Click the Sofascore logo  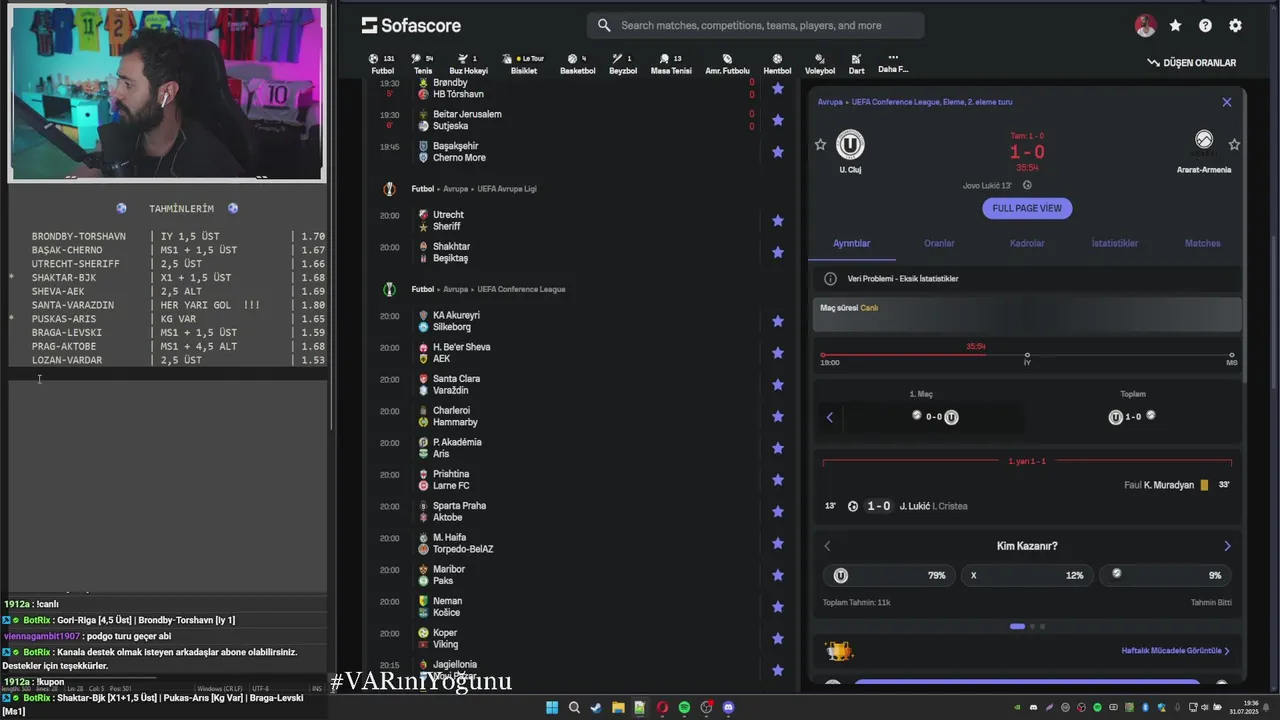(x=411, y=25)
